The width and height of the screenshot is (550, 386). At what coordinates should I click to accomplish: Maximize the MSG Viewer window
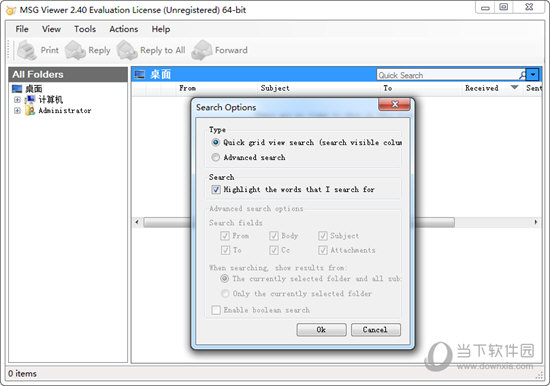pyautogui.click(x=504, y=8)
